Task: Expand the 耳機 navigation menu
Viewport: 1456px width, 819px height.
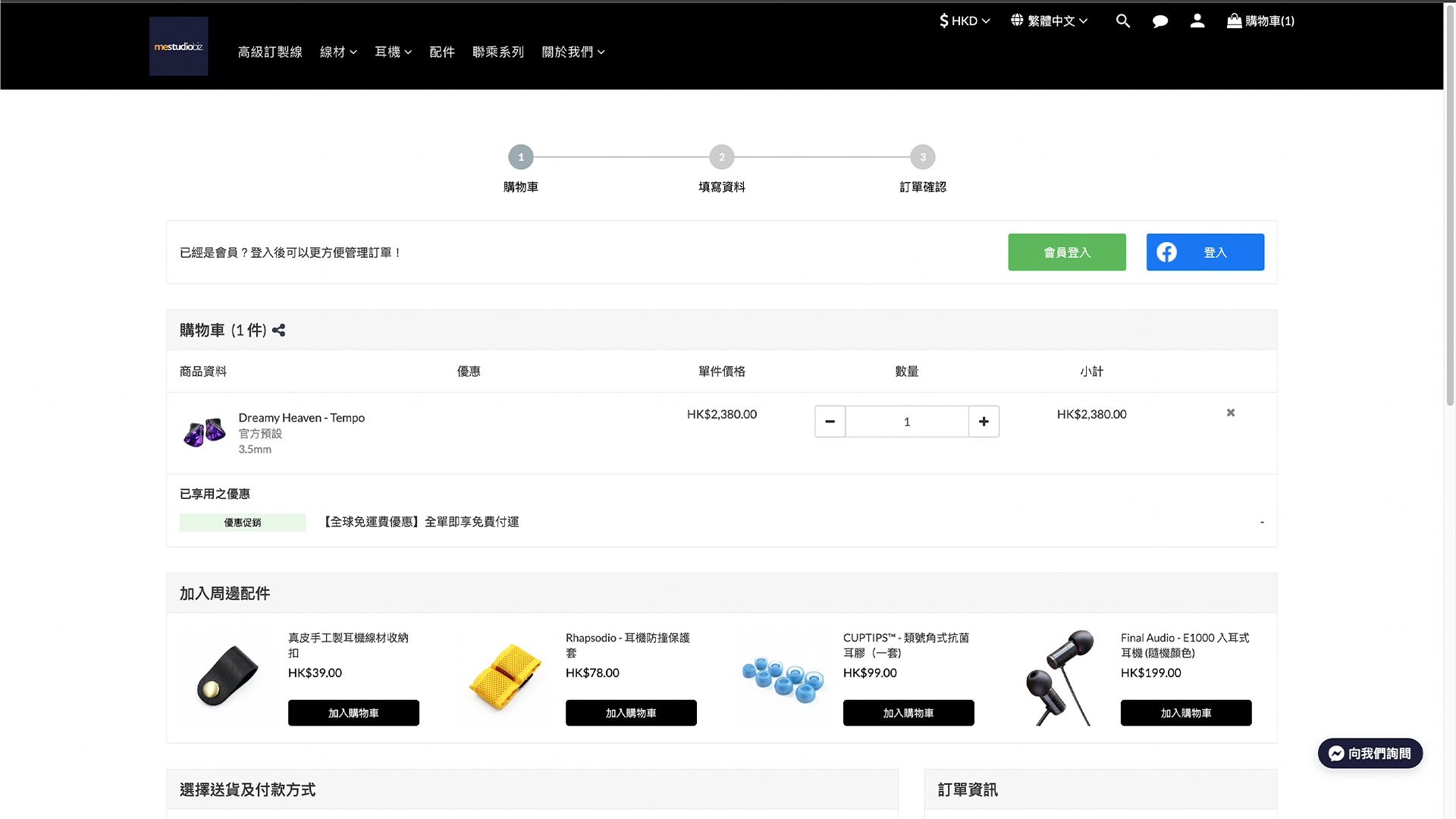Action: pos(393,52)
